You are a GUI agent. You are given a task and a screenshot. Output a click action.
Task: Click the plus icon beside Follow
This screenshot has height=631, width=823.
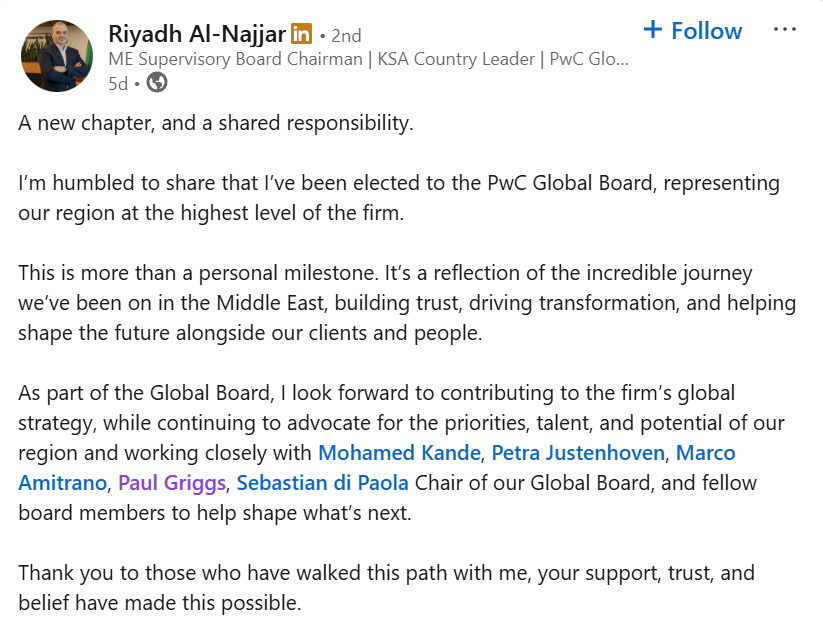pyautogui.click(x=653, y=30)
